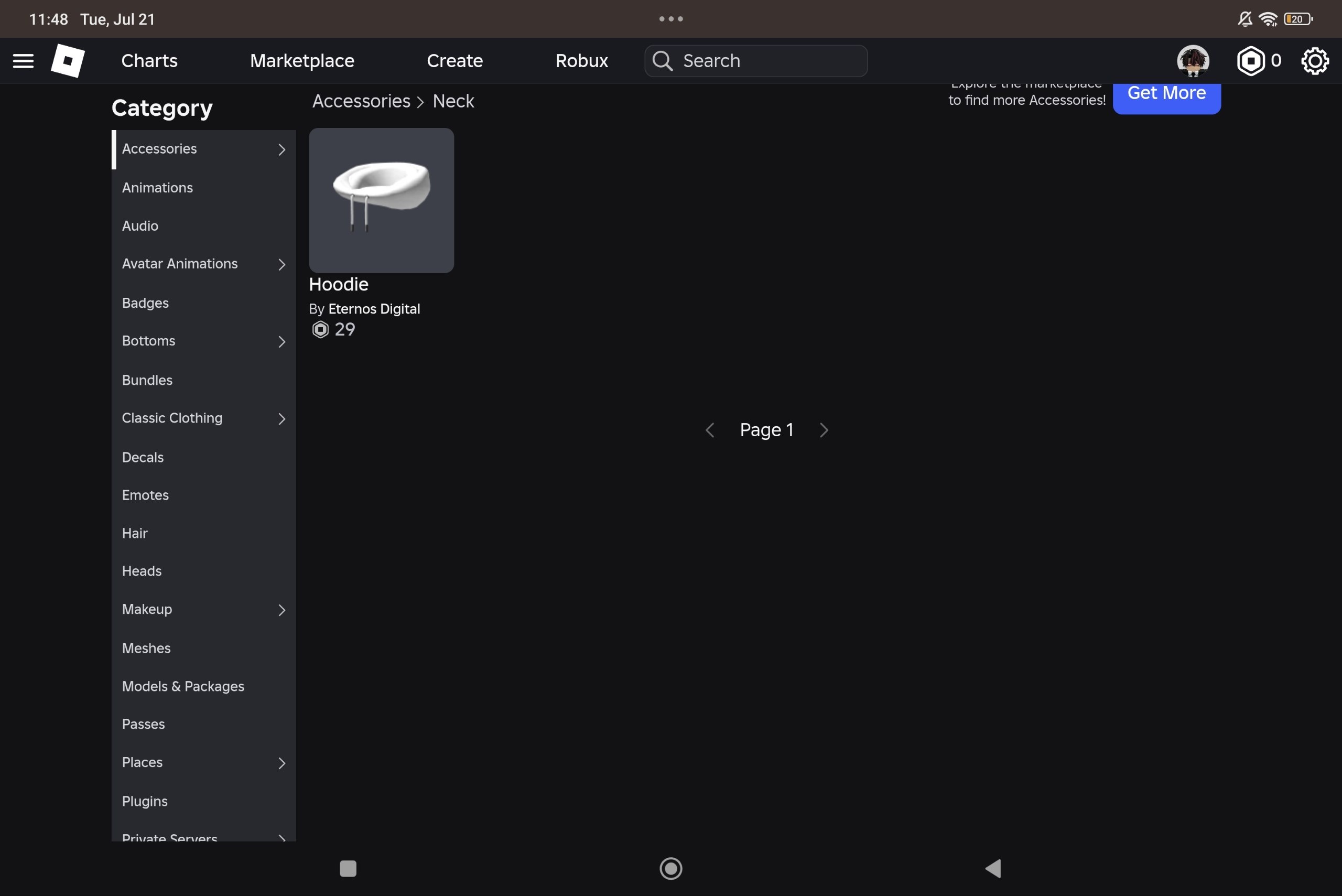Screen dimensions: 1342x896
Task: Expand the Bottoms category chevron
Action: tap(282, 341)
